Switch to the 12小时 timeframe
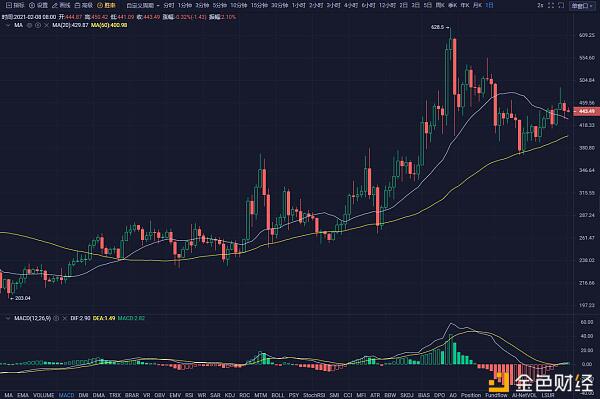Image resolution: width=600 pixels, height=399 pixels. tap(387, 5)
